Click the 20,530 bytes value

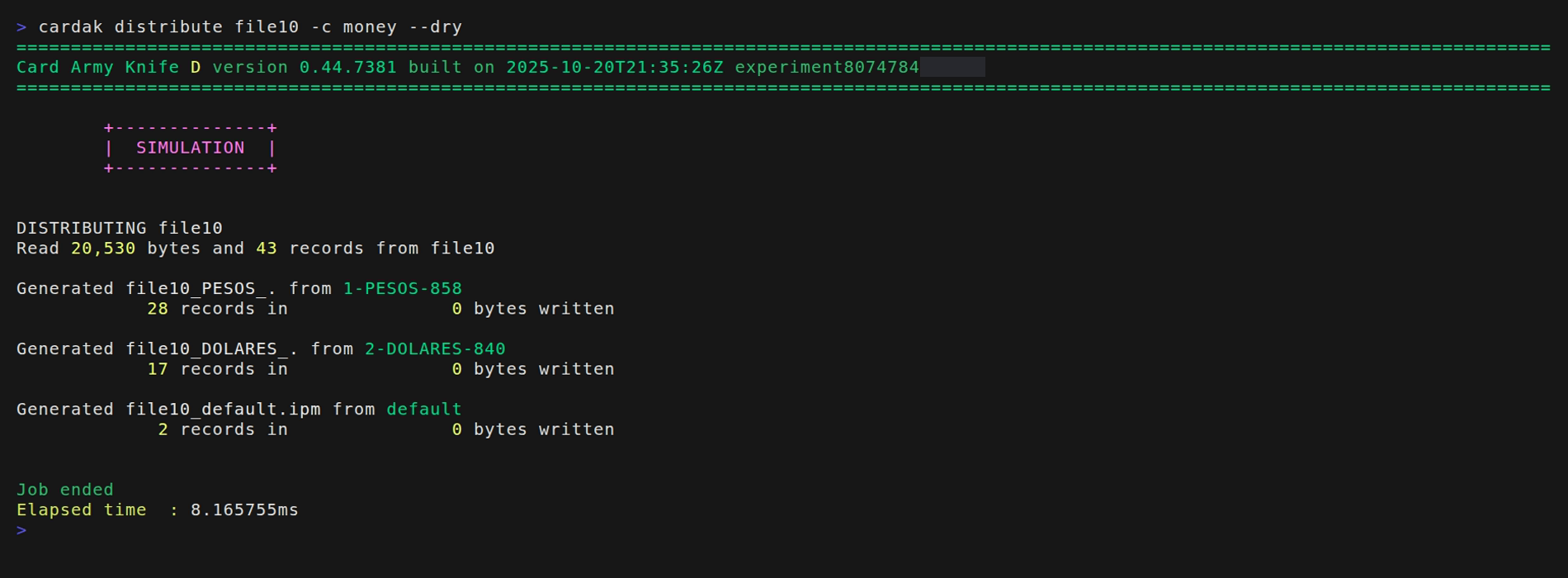[103, 249]
